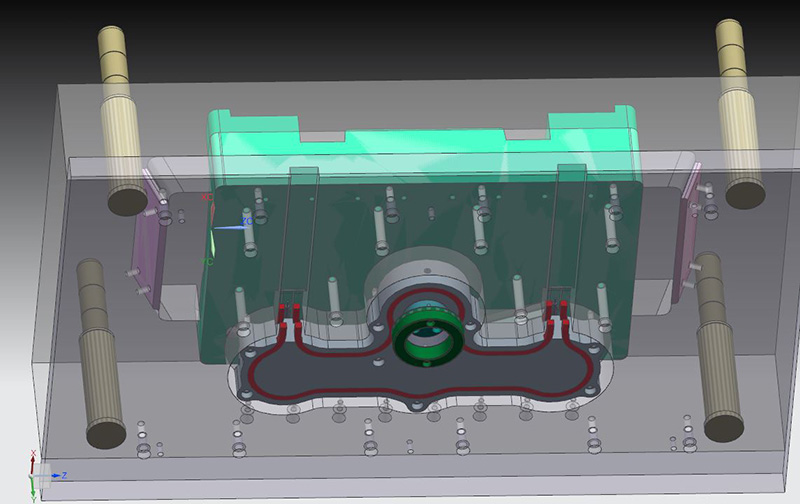Select the right purple wedge plate

pyautogui.click(x=687, y=235)
